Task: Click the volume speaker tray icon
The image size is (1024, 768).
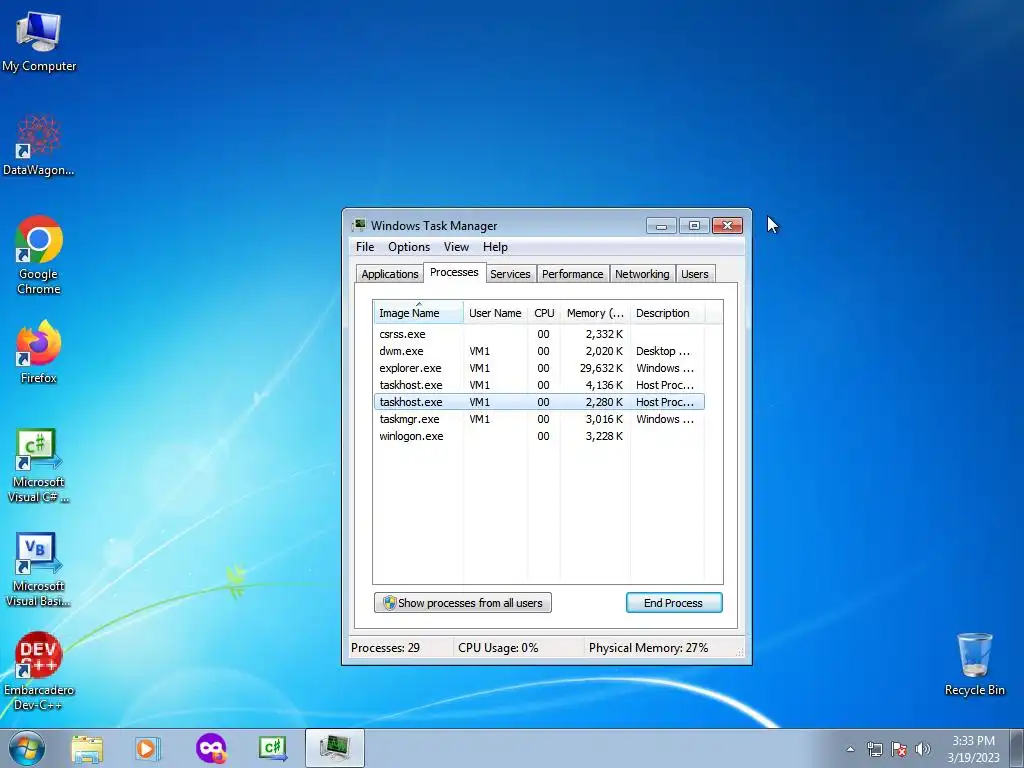Action: click(x=923, y=749)
